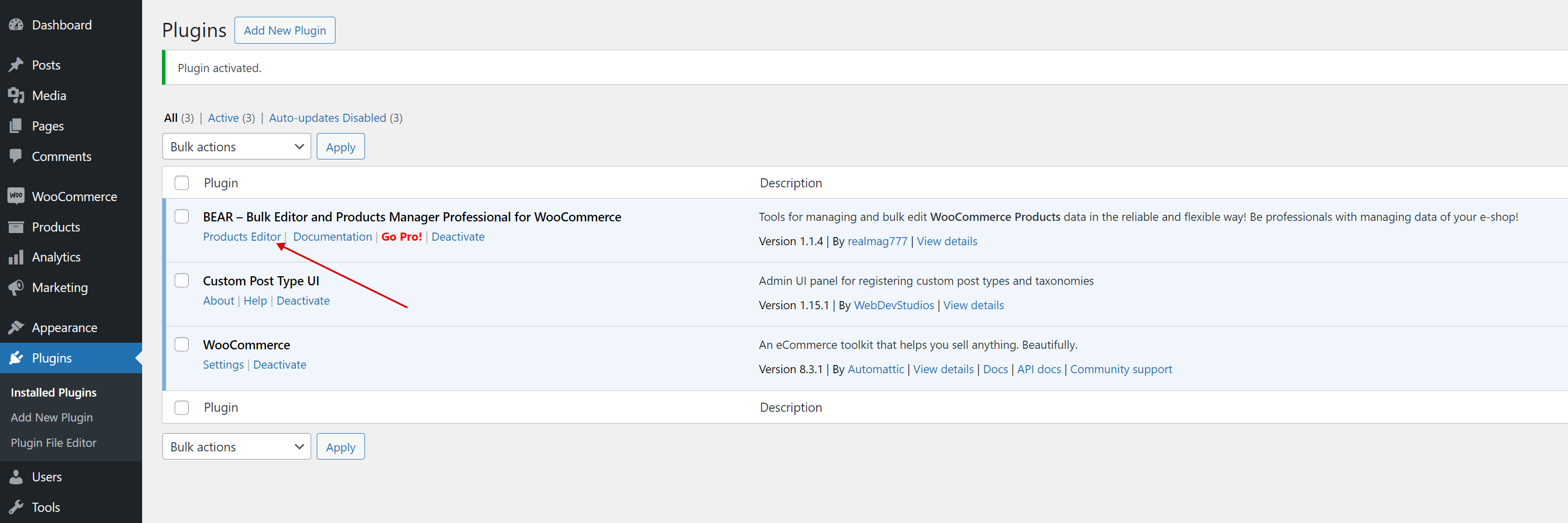Image resolution: width=1568 pixels, height=523 pixels.
Task: Open the Posts menu label
Action: pos(46,65)
